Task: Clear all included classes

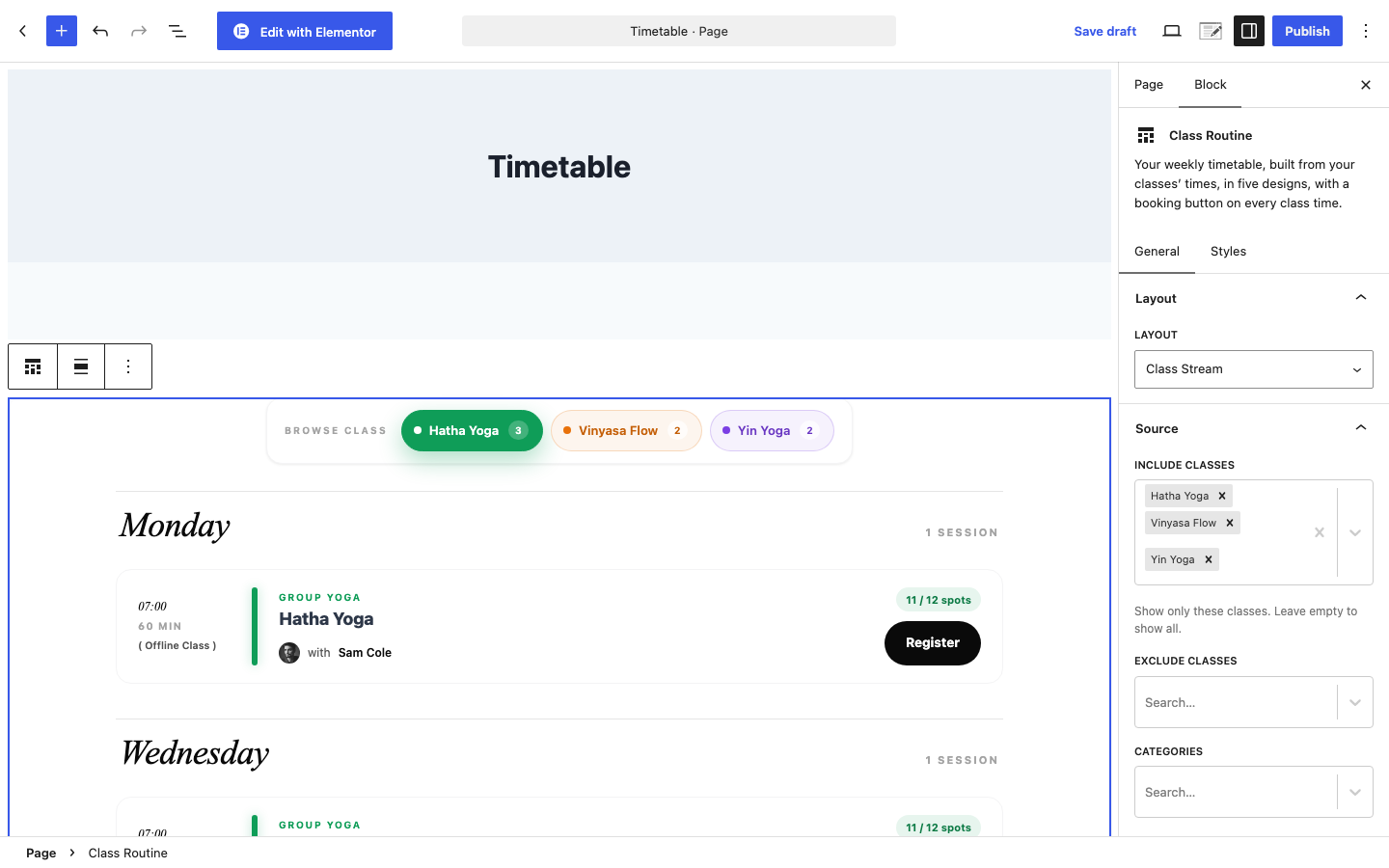Action: [1320, 532]
